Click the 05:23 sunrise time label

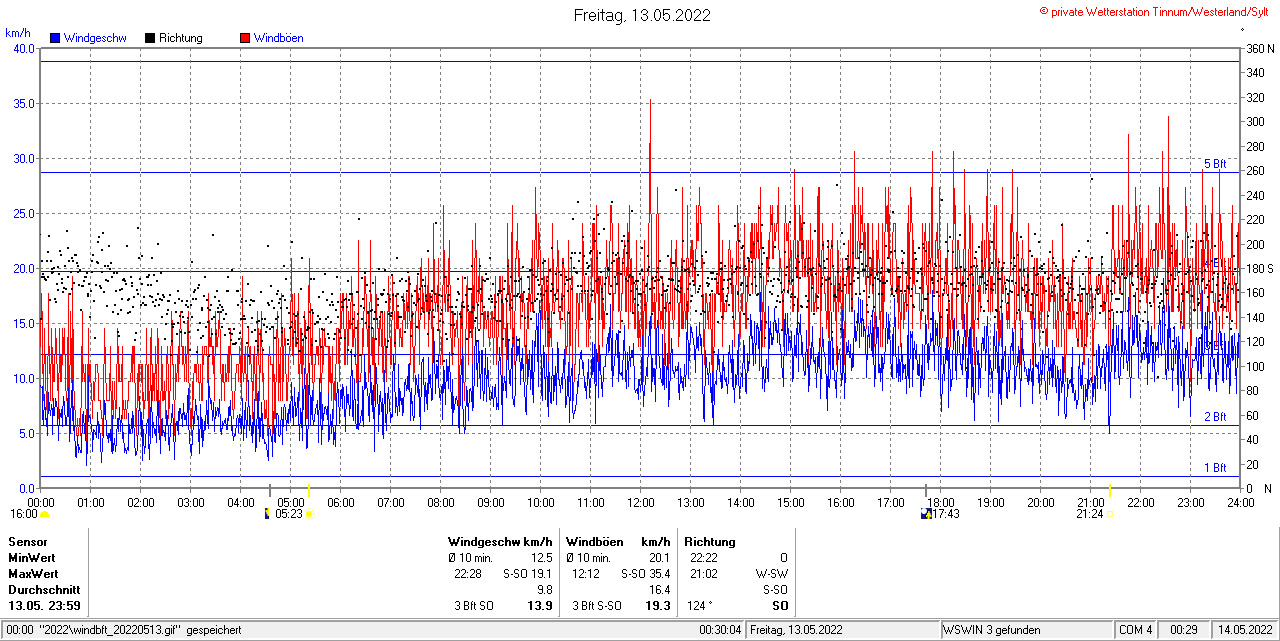(x=288, y=514)
